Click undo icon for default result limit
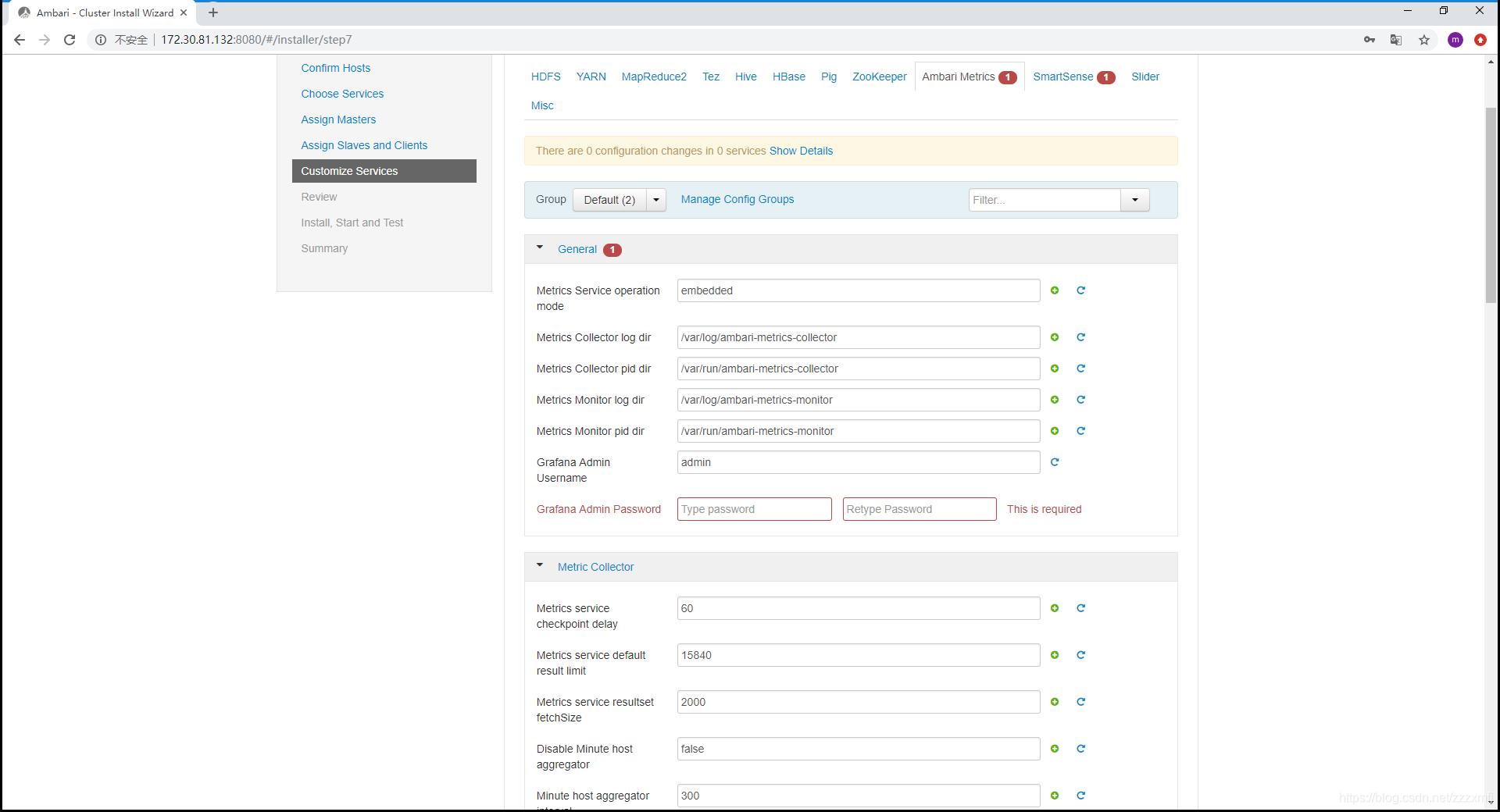Image resolution: width=1500 pixels, height=812 pixels. coord(1081,655)
